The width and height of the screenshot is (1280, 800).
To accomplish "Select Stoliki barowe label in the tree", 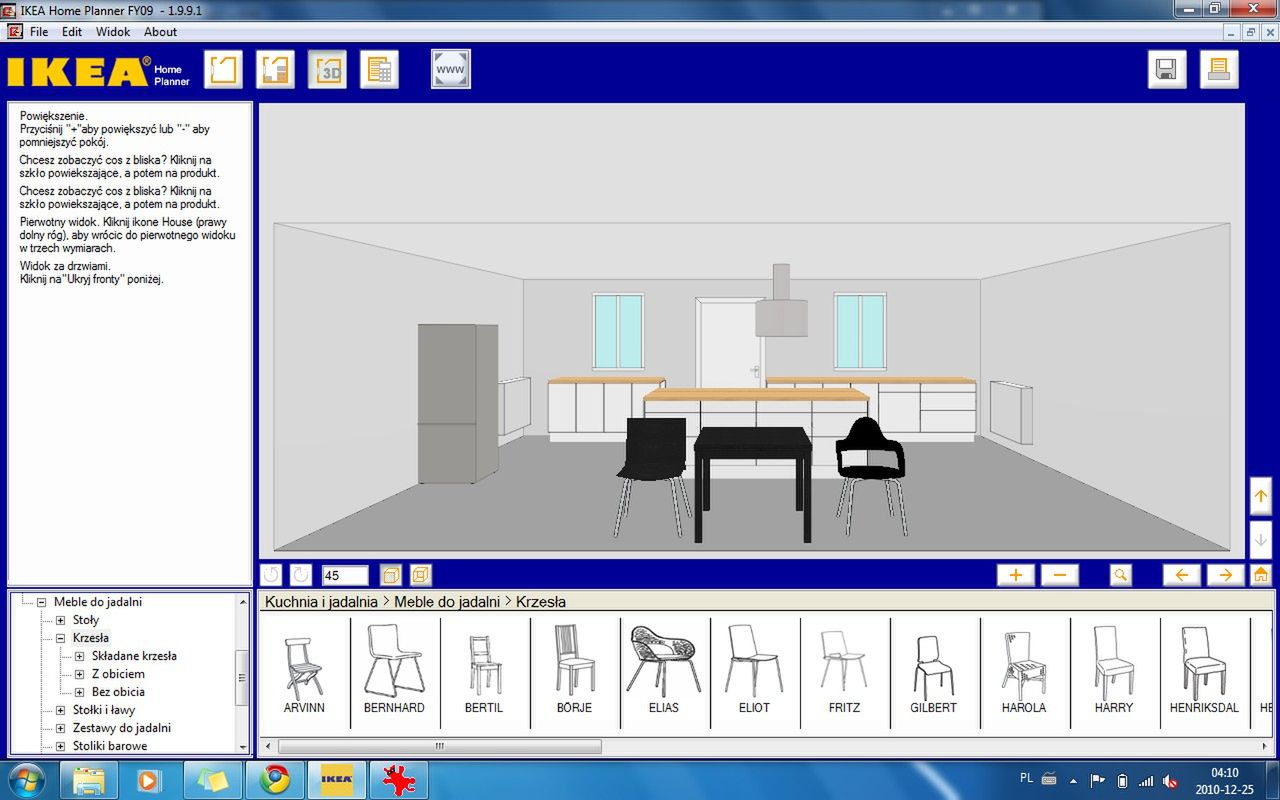I will point(110,746).
